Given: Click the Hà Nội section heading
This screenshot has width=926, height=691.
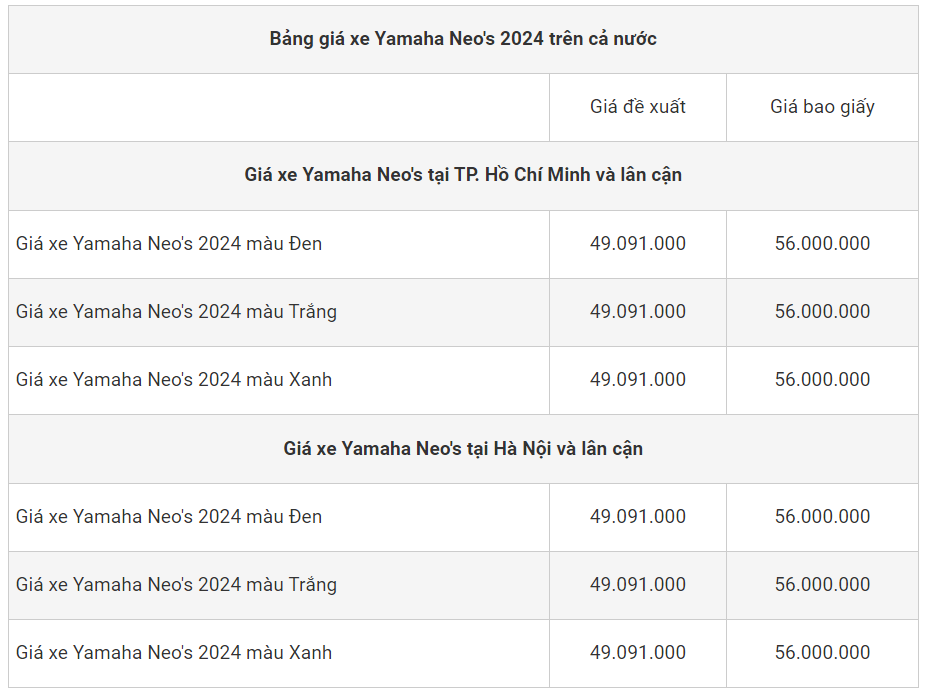Looking at the screenshot, I should pos(463,449).
